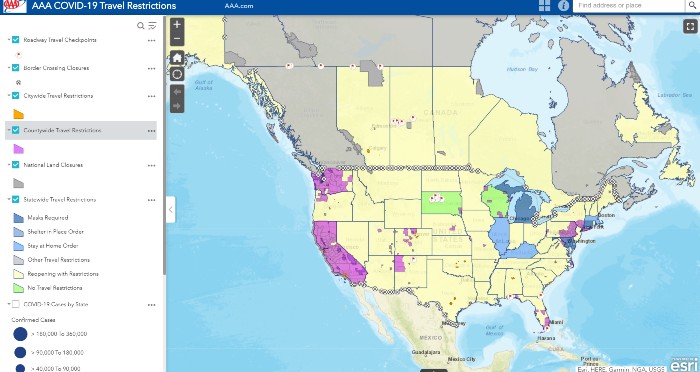Open the AAA.com link
700x372 pixels.
[x=239, y=6]
